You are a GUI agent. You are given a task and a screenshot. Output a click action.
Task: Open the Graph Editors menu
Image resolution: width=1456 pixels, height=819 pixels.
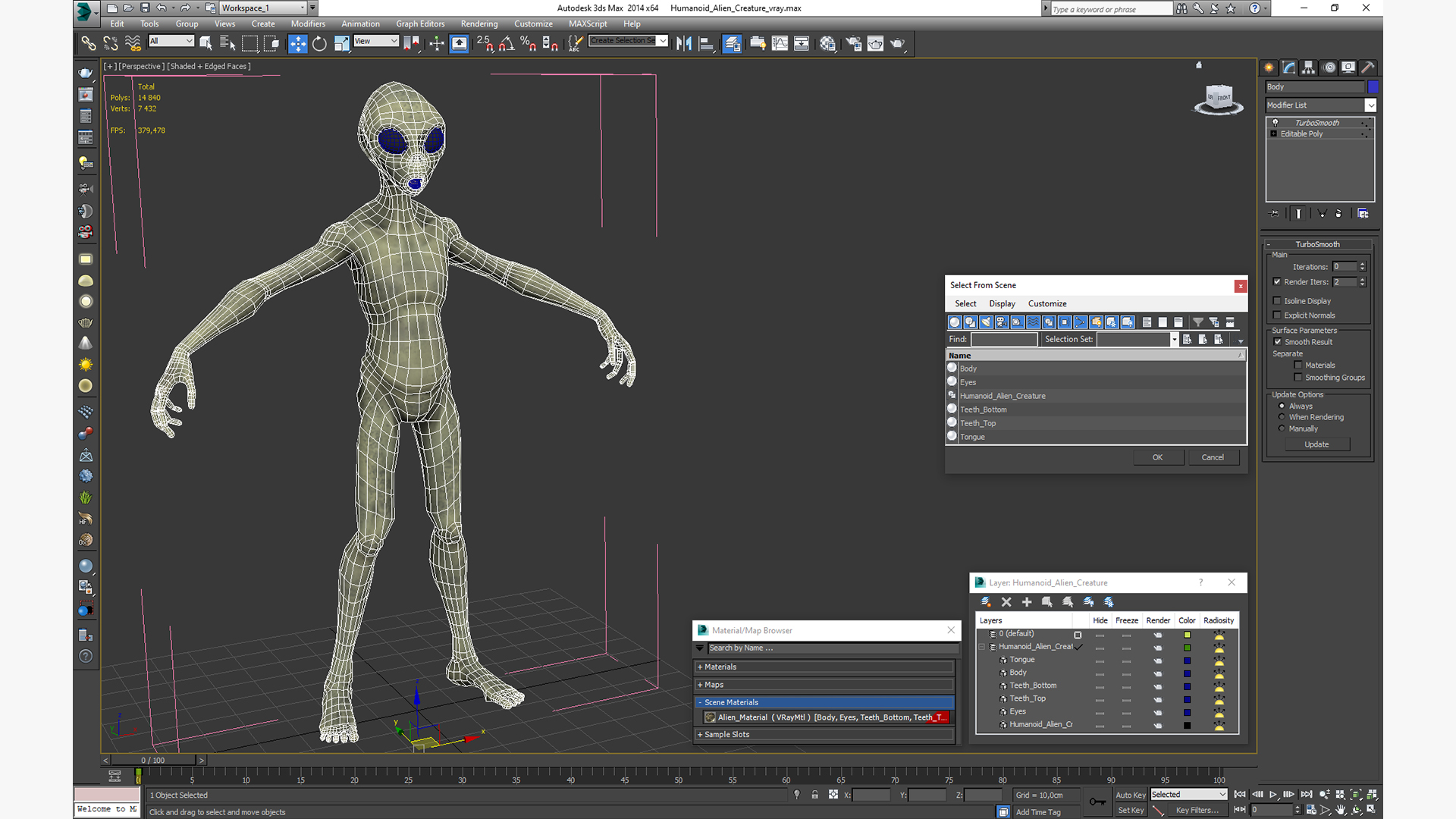pos(420,24)
